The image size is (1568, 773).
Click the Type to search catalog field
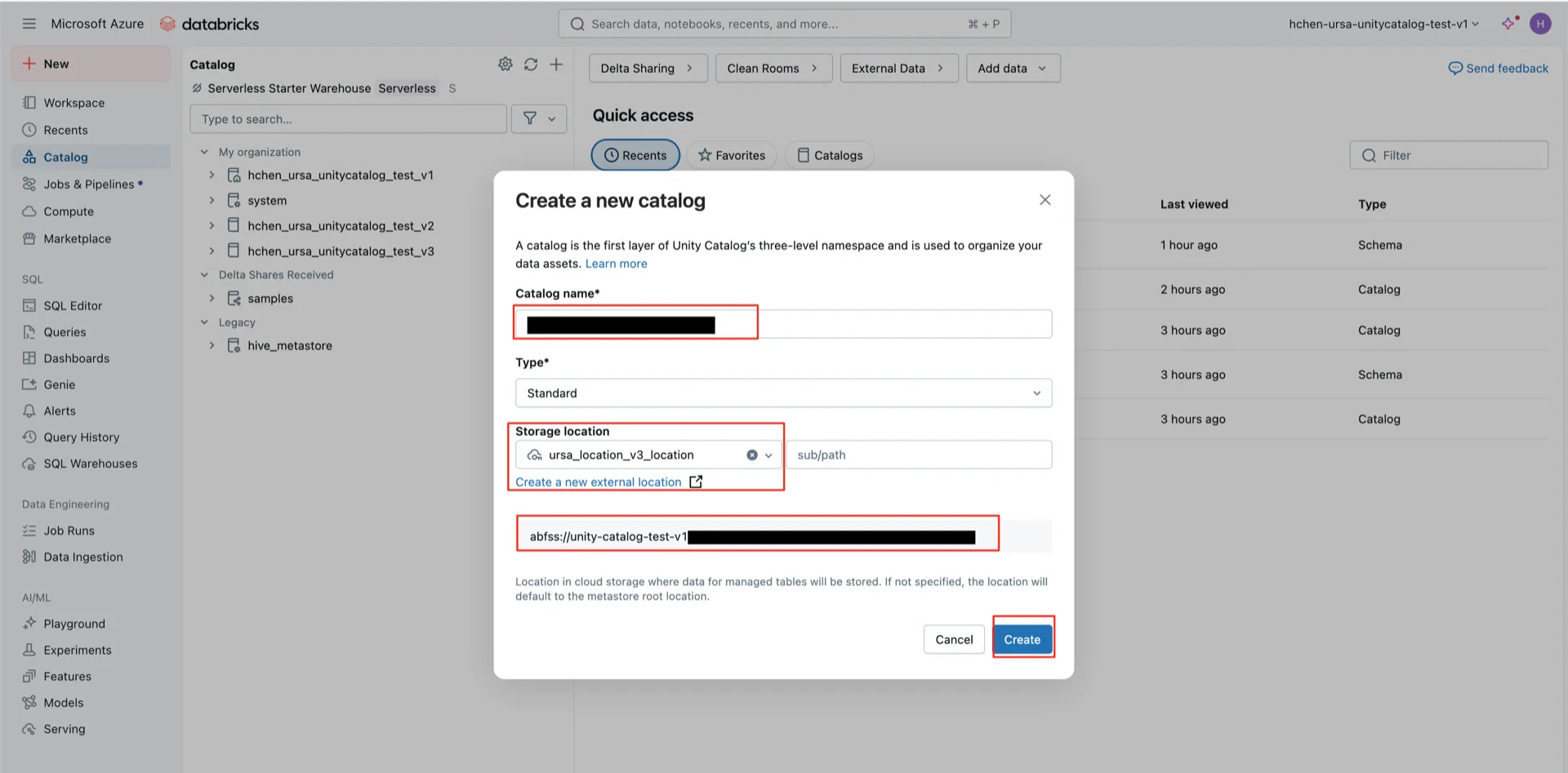pos(348,119)
